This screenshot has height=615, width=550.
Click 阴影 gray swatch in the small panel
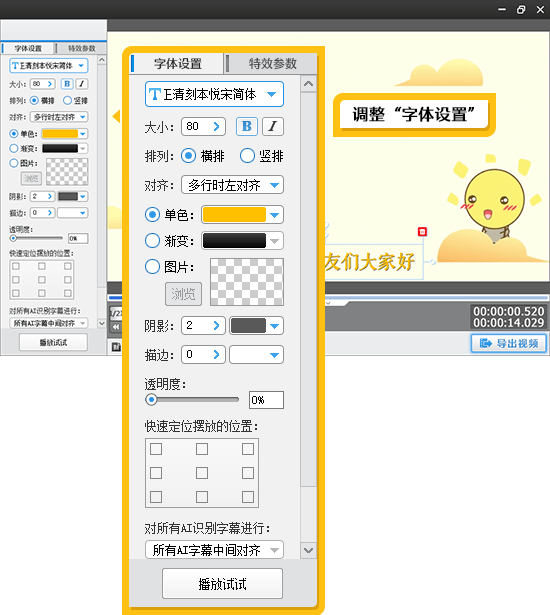[68, 196]
